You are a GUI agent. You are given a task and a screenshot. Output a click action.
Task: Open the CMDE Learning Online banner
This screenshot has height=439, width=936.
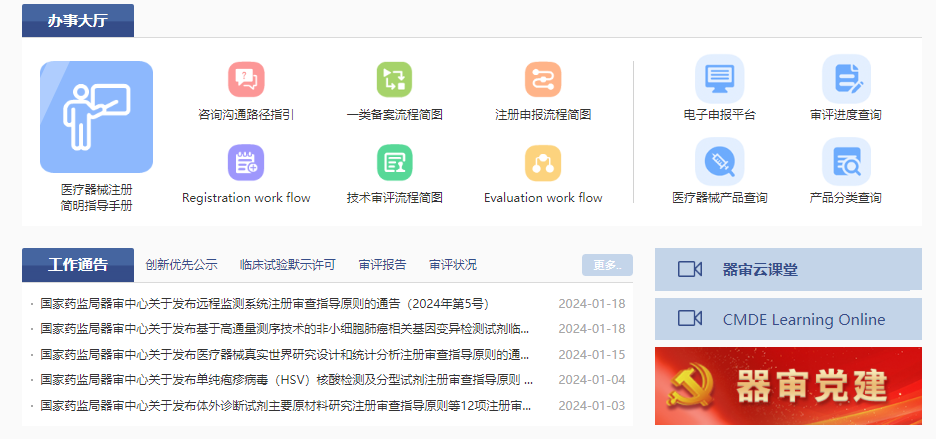point(788,319)
